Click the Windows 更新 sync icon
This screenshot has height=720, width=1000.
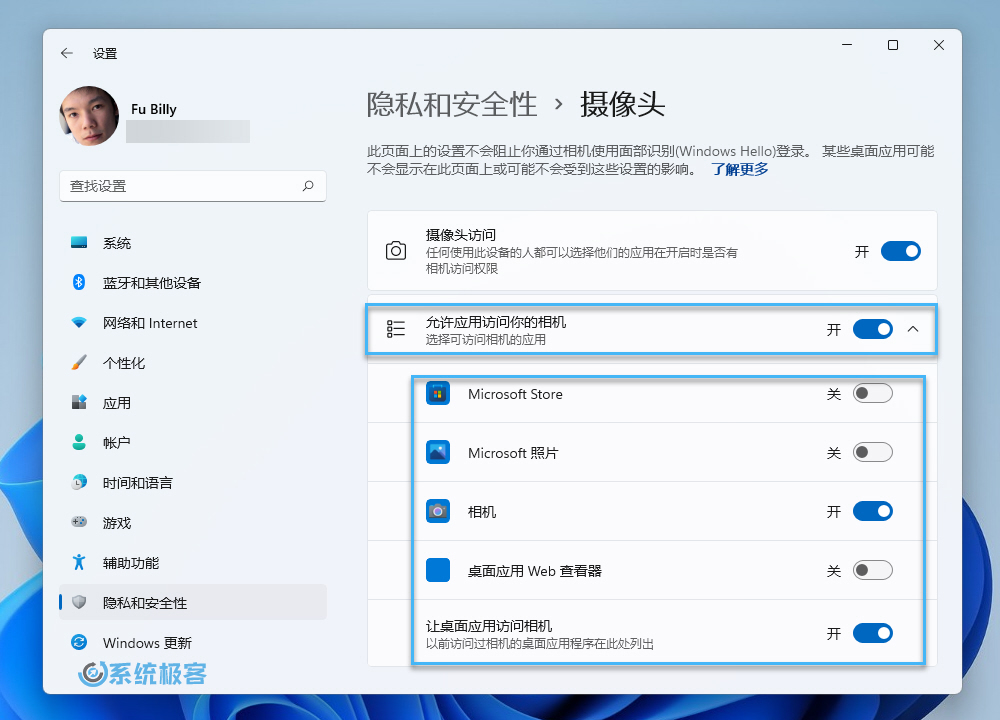coord(79,642)
